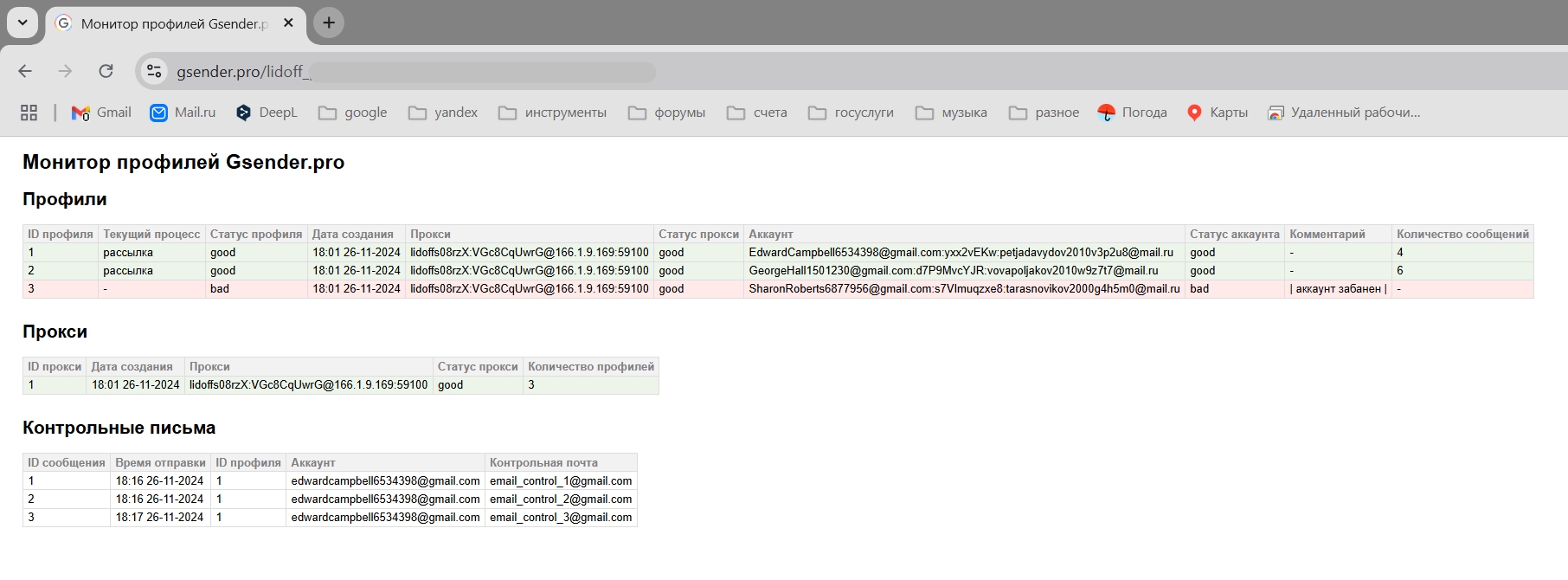Open the site information icon in address bar
Viewport: 1568px width, 580px height.
[x=154, y=71]
